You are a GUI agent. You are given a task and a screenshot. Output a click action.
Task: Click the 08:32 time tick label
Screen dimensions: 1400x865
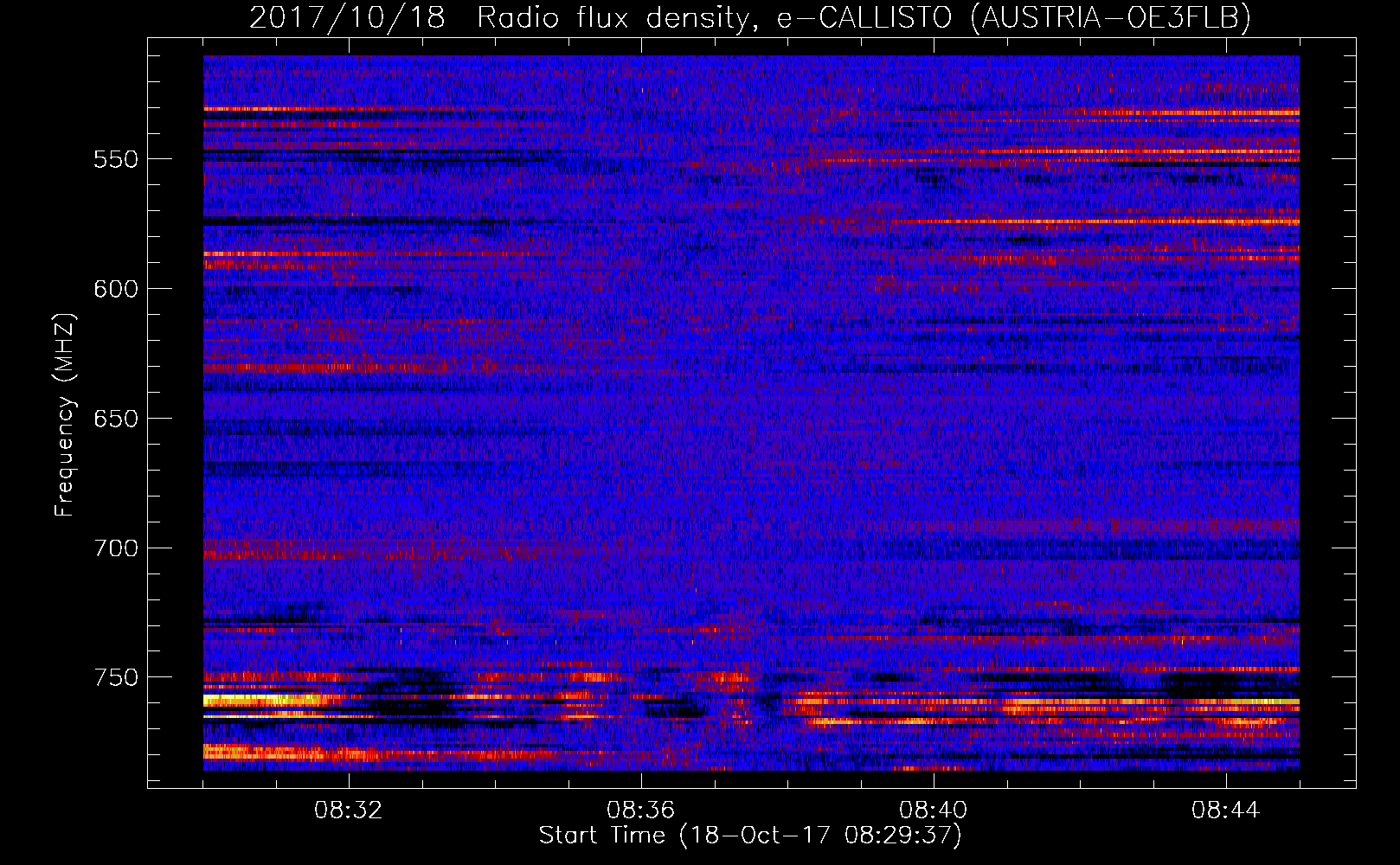349,811
